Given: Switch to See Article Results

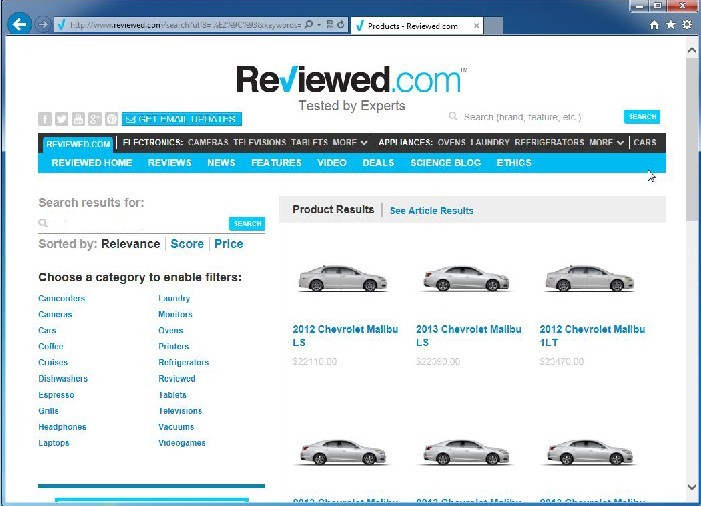Looking at the screenshot, I should 431,211.
